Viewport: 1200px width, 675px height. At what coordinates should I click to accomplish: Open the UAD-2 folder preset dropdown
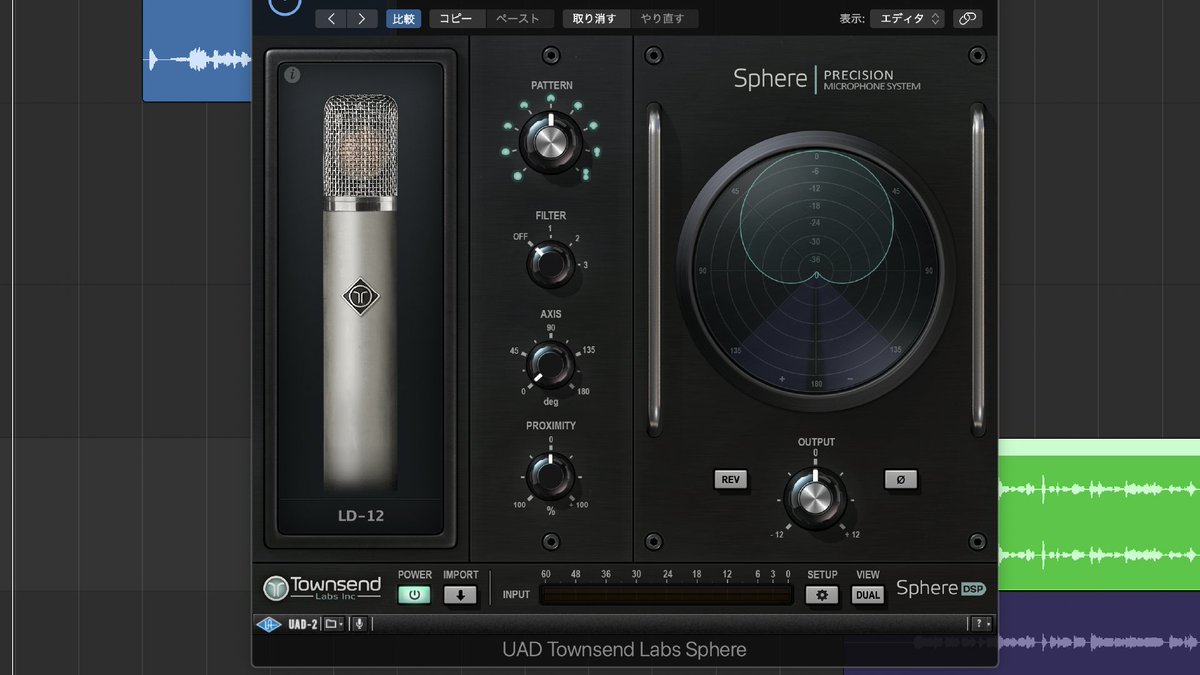coord(334,624)
